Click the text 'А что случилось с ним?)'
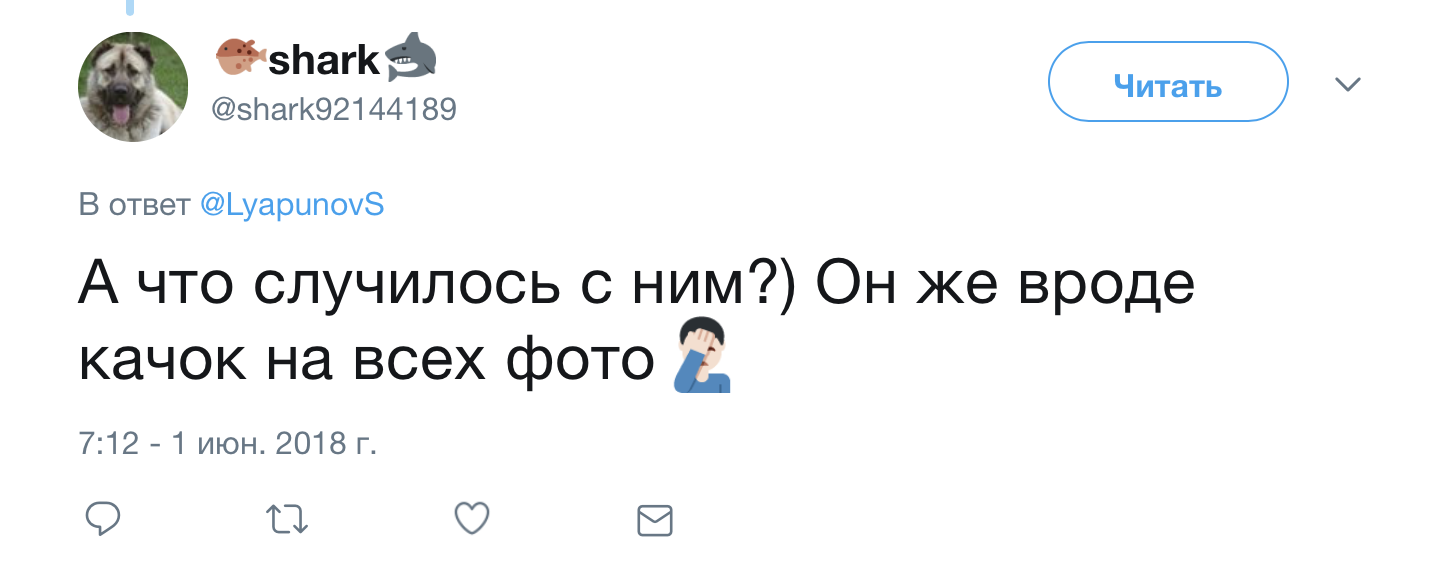Screen dimensions: 1448x580 pyautogui.click(x=435, y=287)
